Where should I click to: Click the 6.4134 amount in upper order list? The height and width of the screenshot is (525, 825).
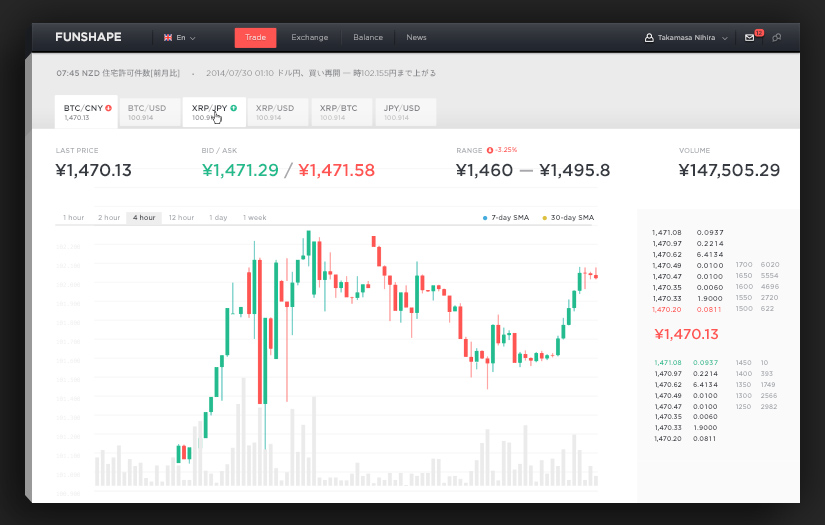pyautogui.click(x=710, y=255)
